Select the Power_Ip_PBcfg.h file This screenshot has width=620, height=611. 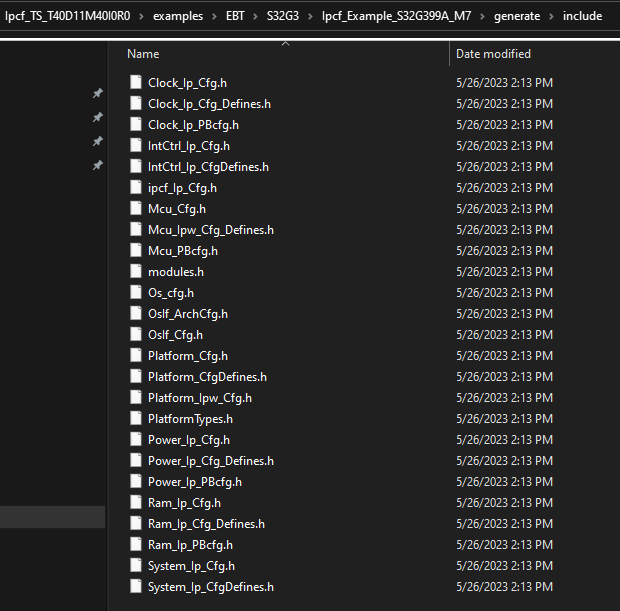[194, 481]
